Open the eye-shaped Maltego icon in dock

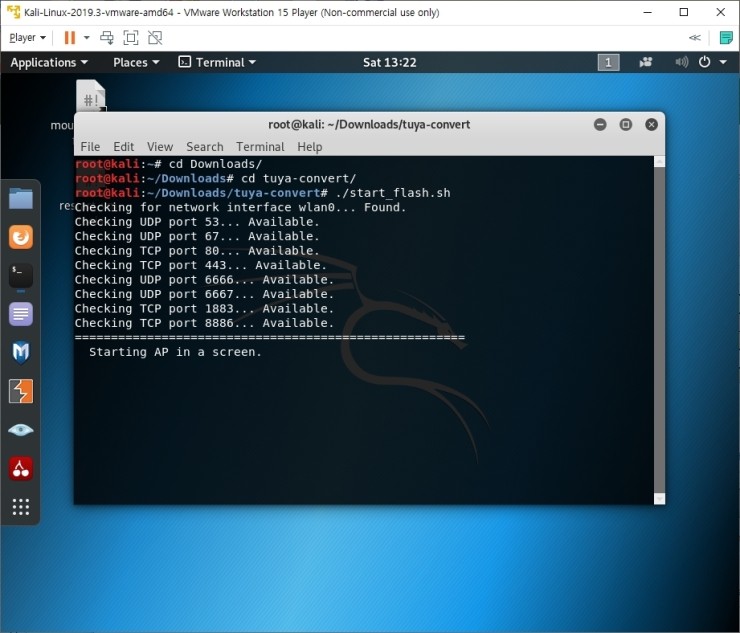pos(21,430)
